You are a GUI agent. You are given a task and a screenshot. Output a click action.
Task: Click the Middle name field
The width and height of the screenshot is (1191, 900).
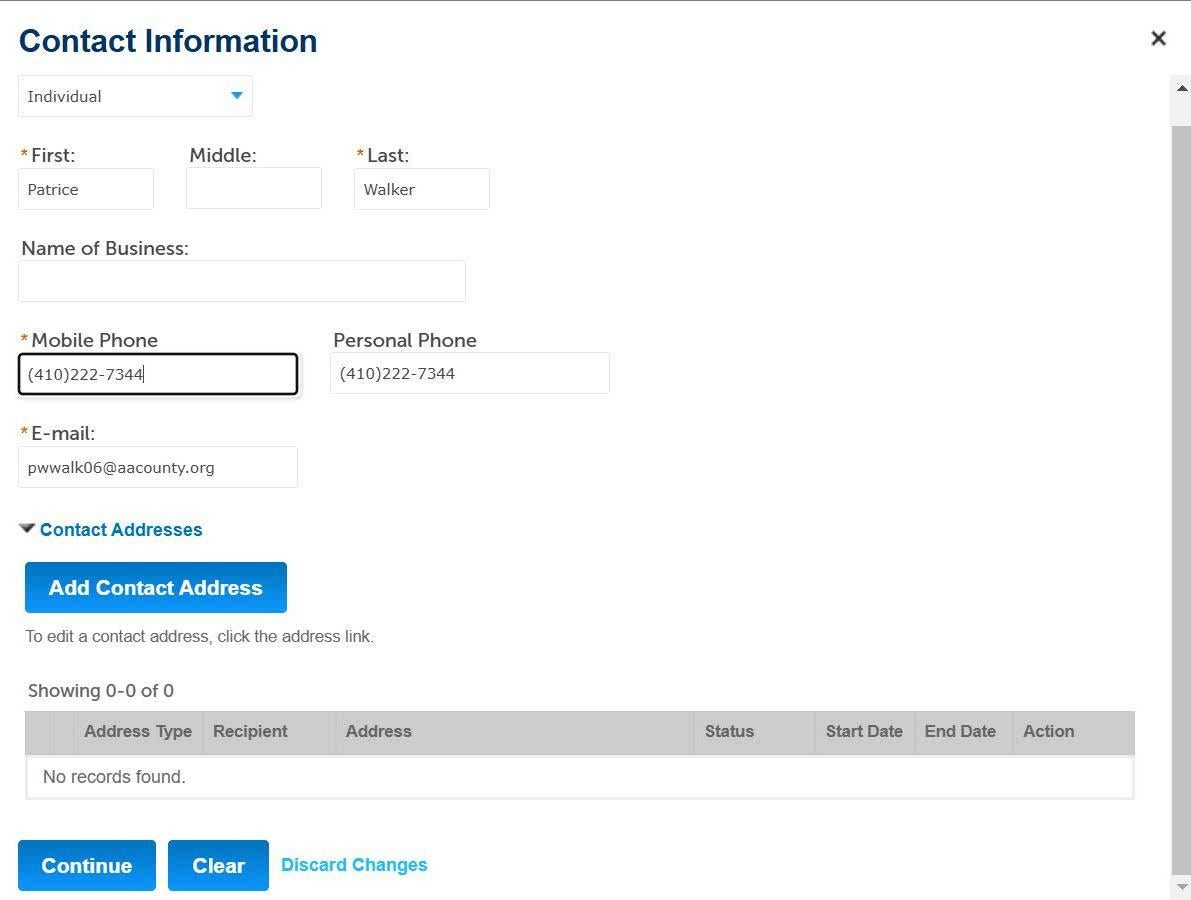point(253,189)
